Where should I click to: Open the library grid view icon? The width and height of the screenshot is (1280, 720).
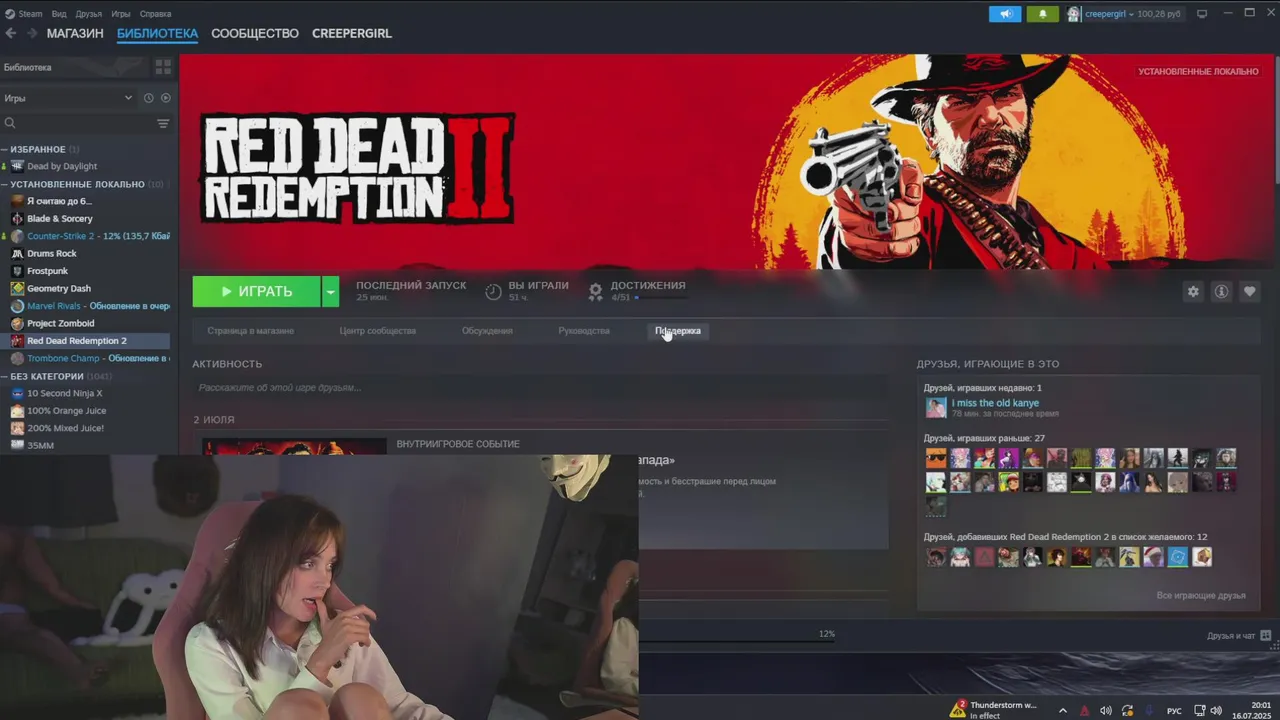[163, 67]
